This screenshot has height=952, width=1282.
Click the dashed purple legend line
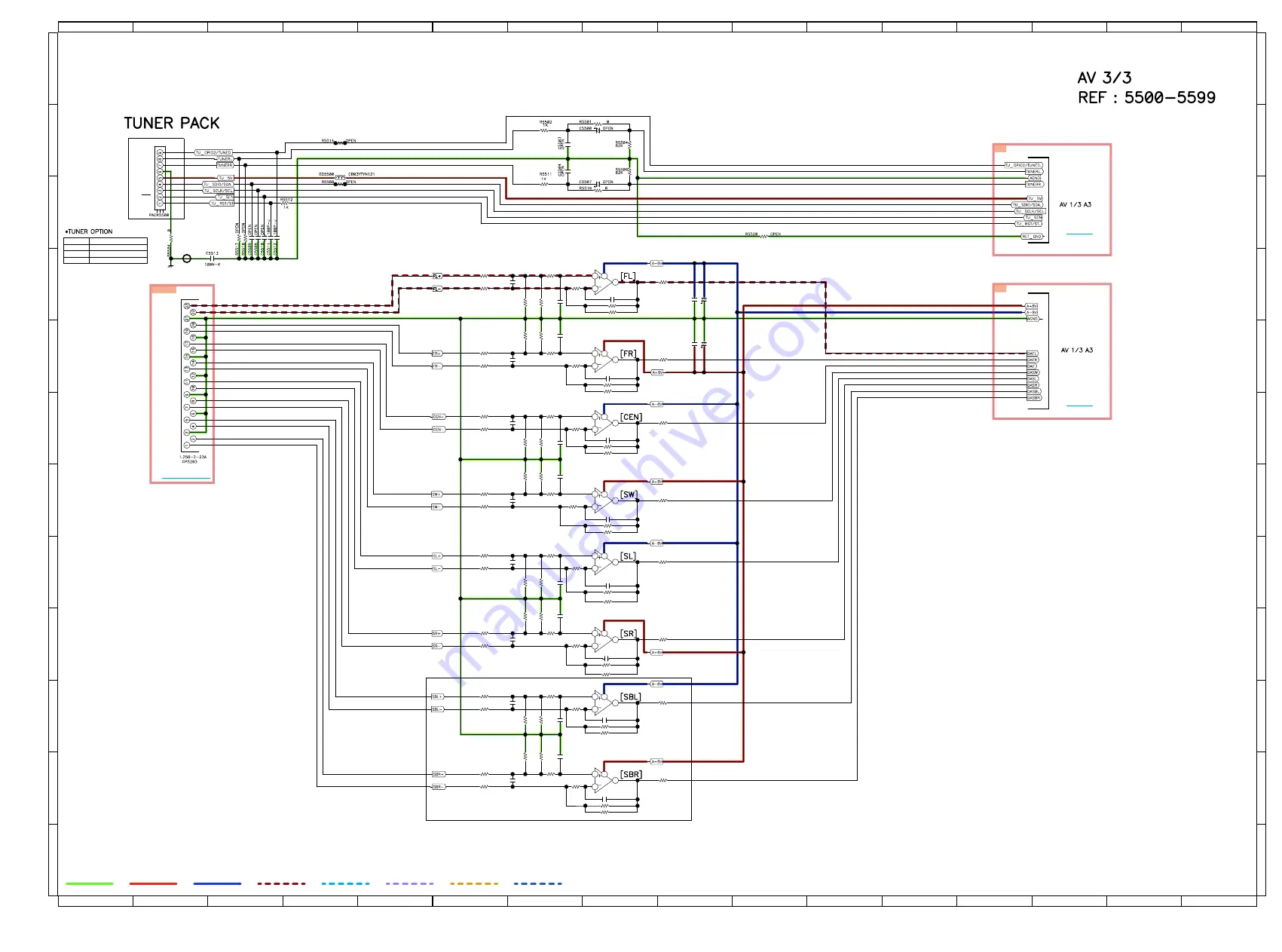409,883
